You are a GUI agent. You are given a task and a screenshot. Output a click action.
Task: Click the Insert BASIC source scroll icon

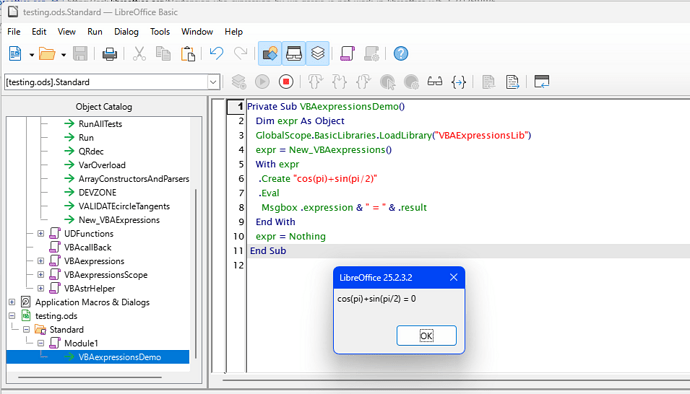[347, 54]
